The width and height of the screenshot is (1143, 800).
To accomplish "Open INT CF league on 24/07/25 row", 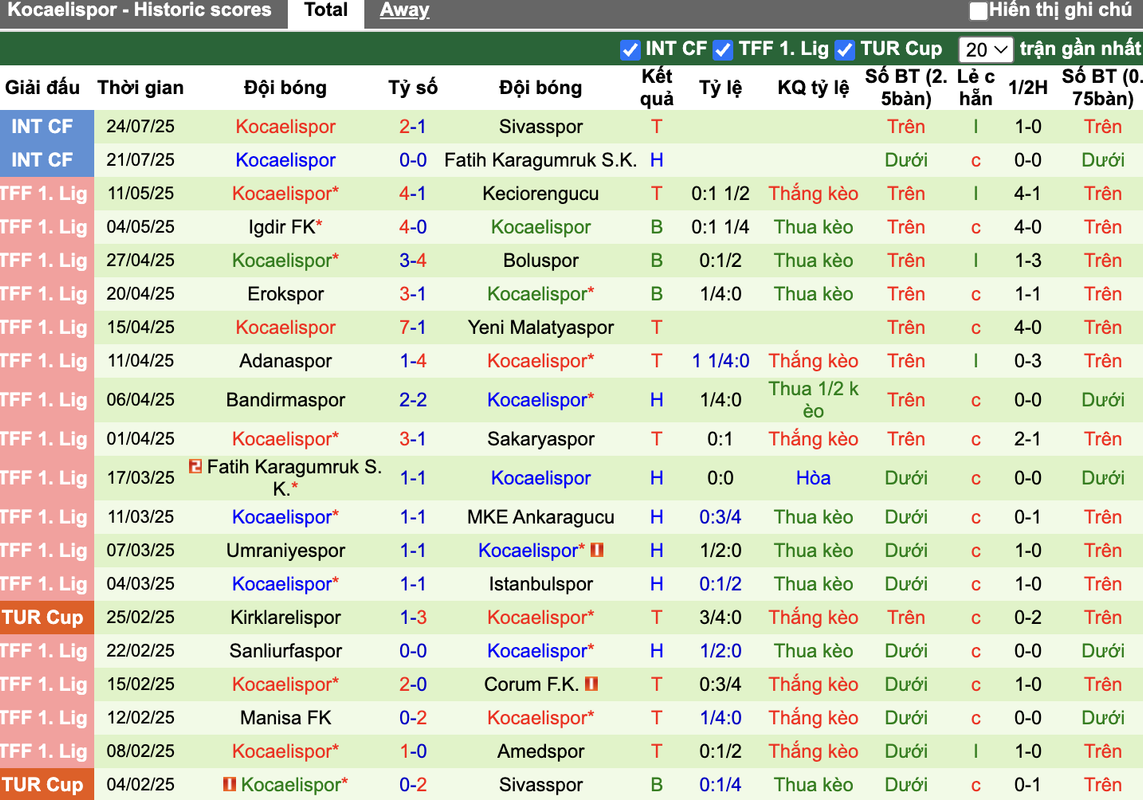I will click(42, 126).
